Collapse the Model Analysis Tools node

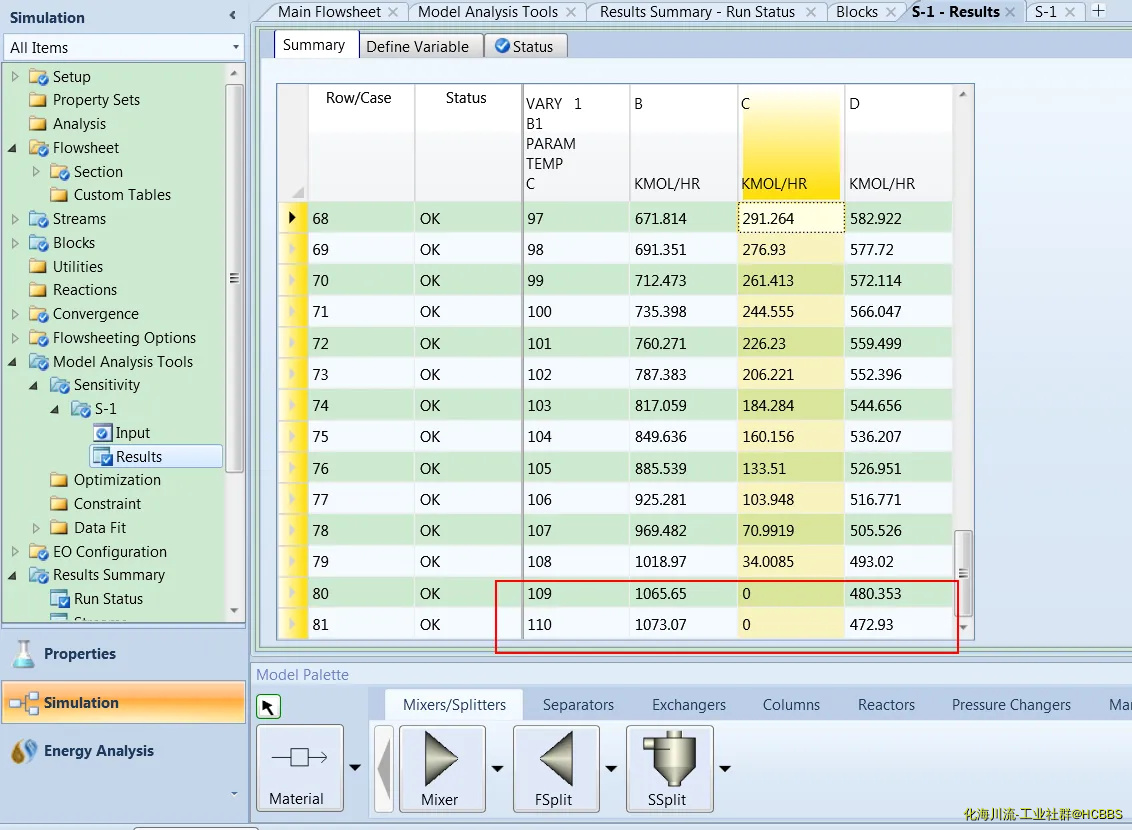(12, 362)
